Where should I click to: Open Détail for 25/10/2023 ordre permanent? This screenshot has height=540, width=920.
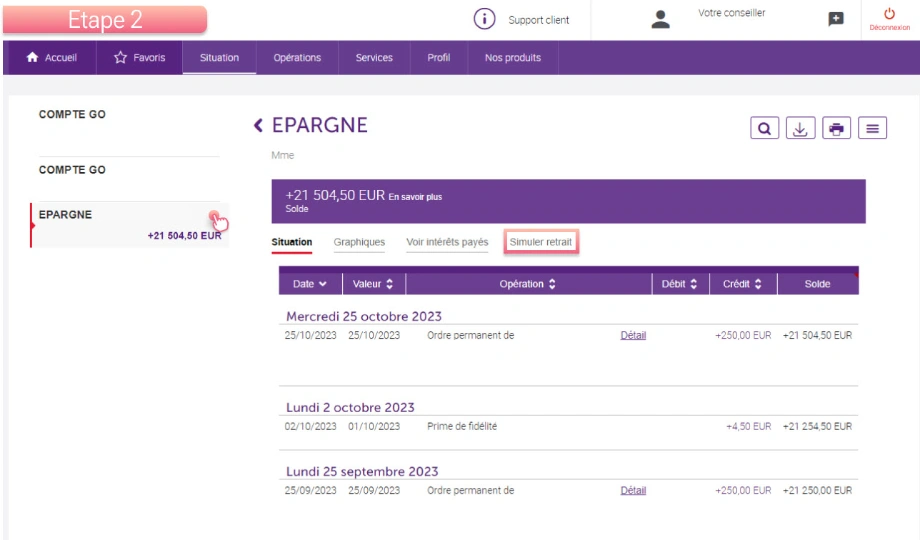click(633, 335)
